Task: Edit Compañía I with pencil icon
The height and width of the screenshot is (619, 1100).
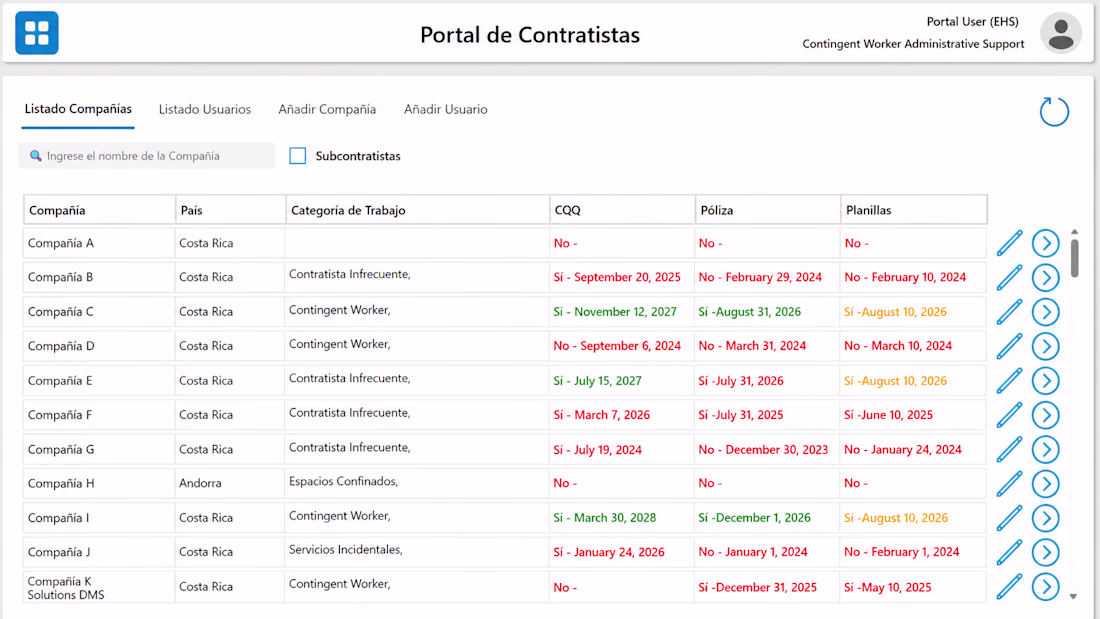Action: coord(1009,519)
